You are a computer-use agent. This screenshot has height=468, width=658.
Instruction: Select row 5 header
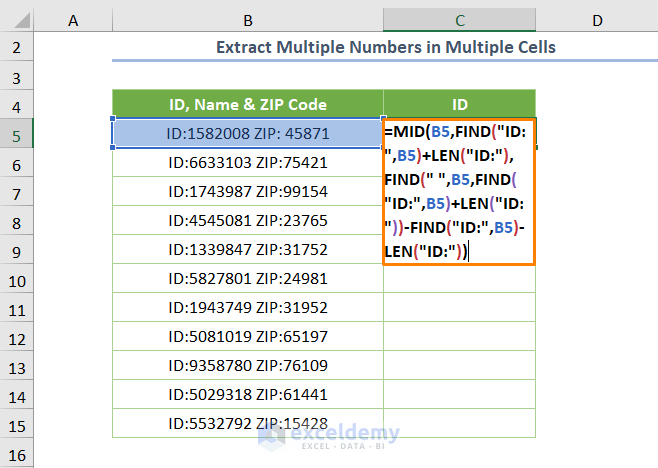pos(17,133)
